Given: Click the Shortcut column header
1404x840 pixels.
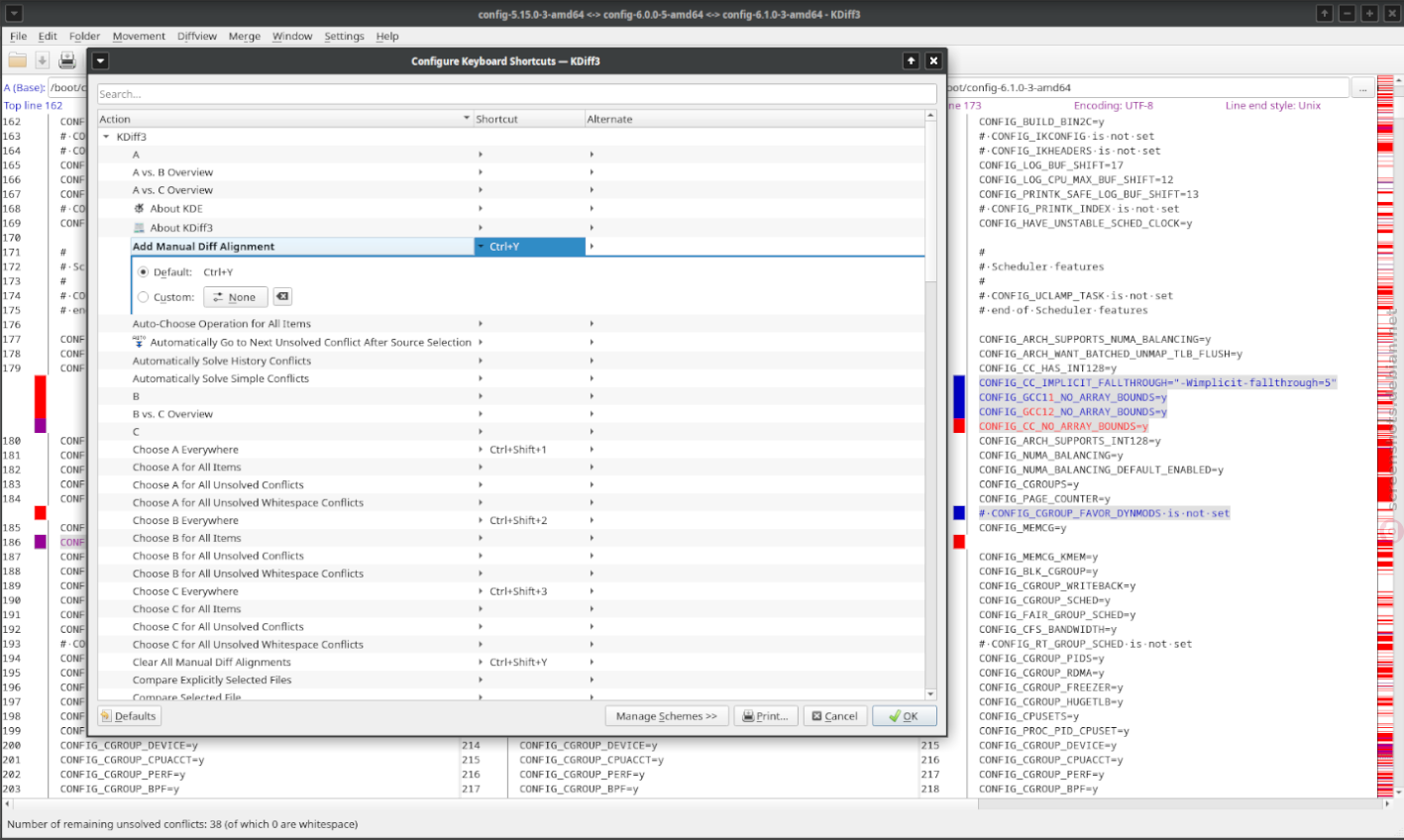Looking at the screenshot, I should point(529,119).
